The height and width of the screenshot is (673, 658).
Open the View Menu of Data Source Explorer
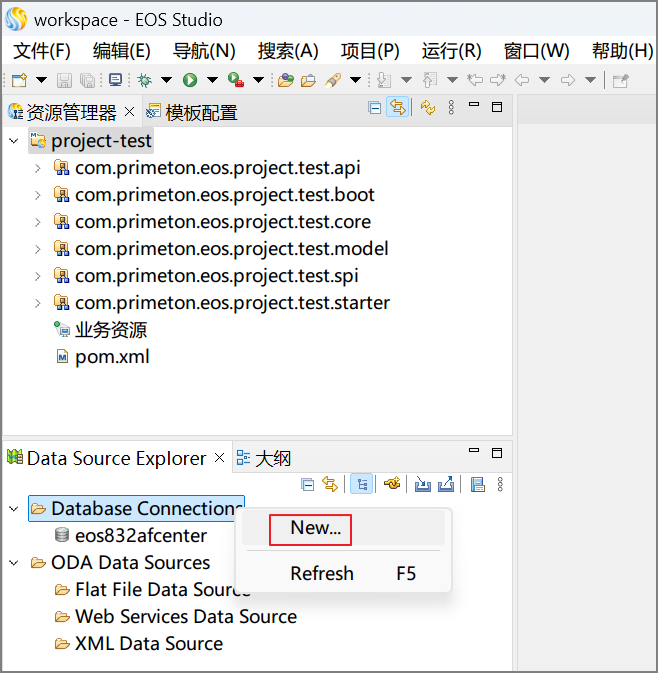pos(500,484)
